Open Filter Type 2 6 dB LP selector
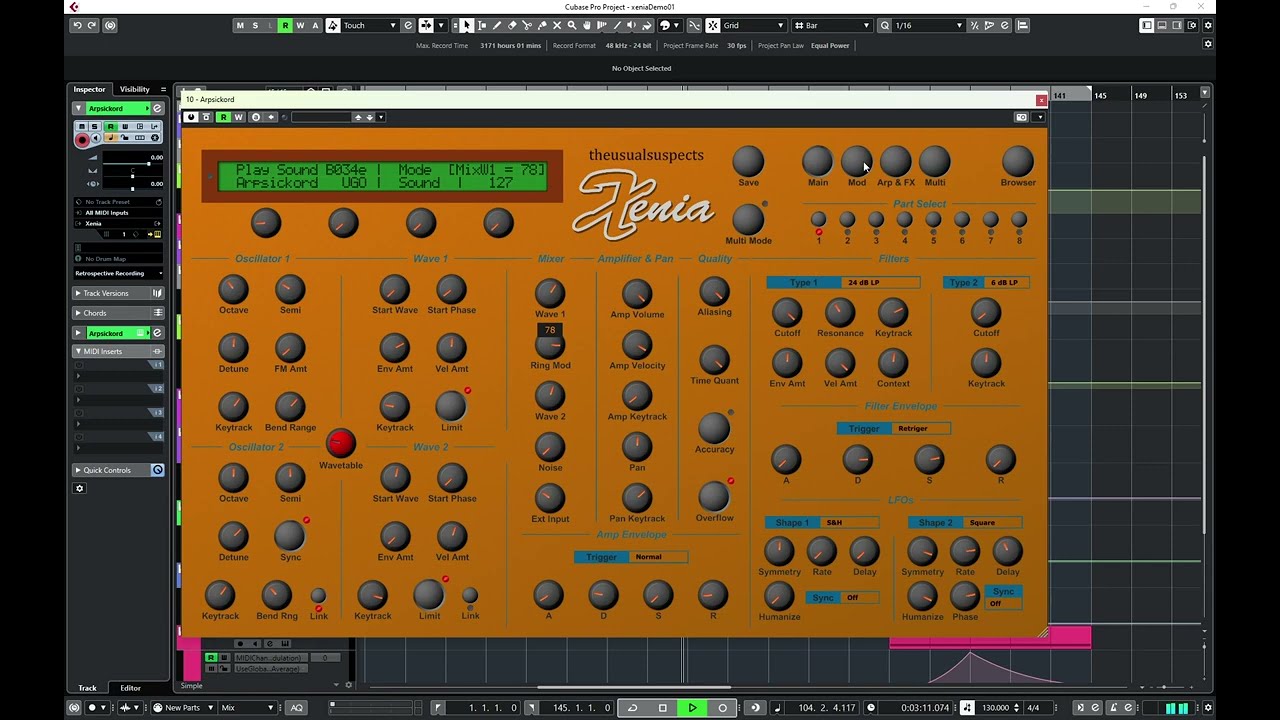The height and width of the screenshot is (720, 1280). 986,282
